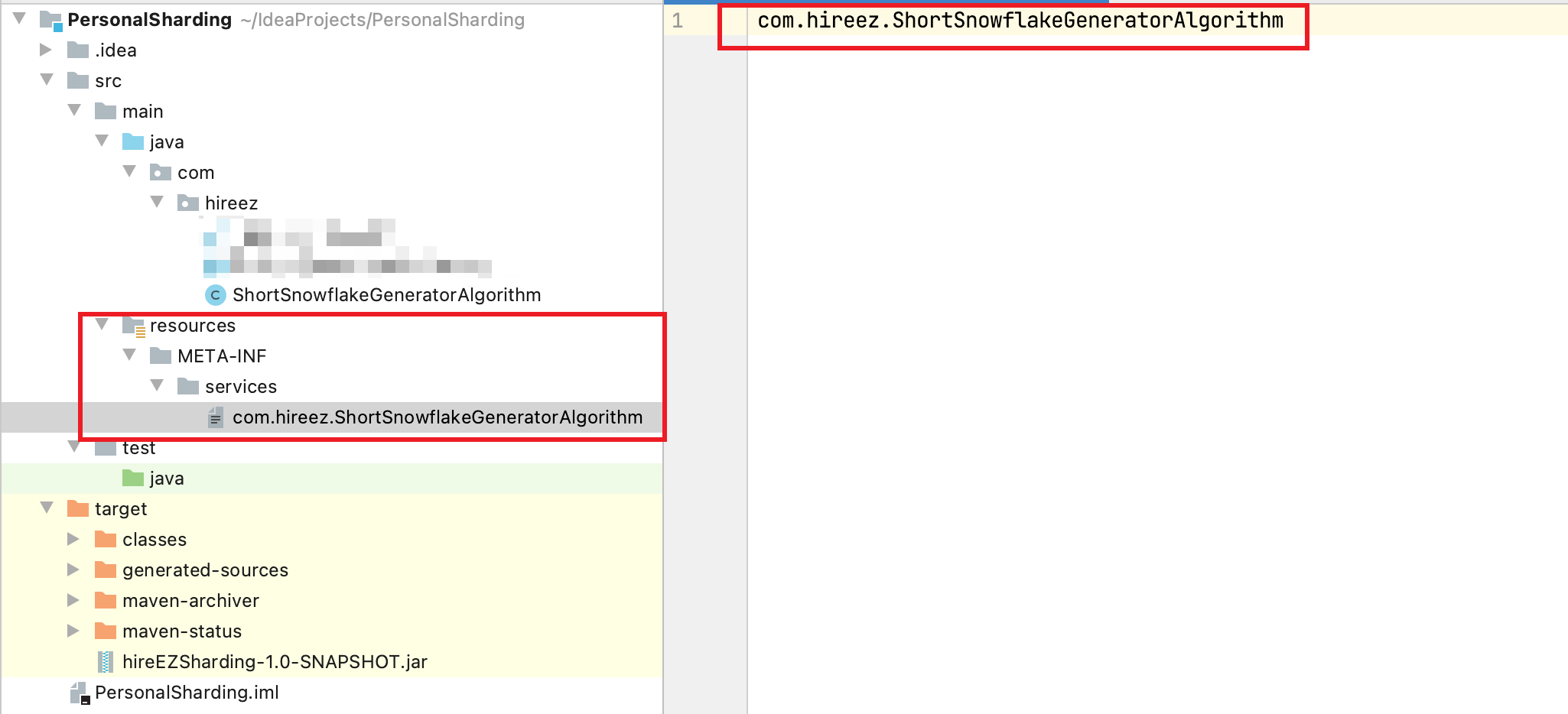
Task: Click the resources folder icon with marker
Action: [x=135, y=325]
